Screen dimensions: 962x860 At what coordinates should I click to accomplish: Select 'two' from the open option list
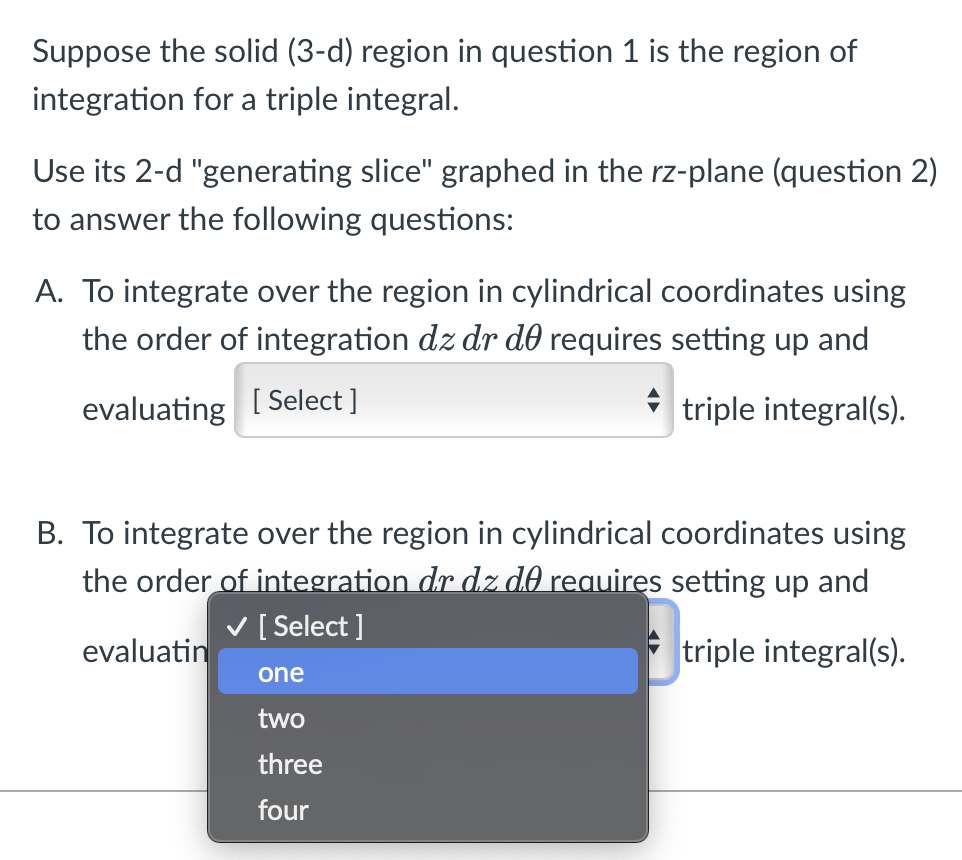click(281, 718)
